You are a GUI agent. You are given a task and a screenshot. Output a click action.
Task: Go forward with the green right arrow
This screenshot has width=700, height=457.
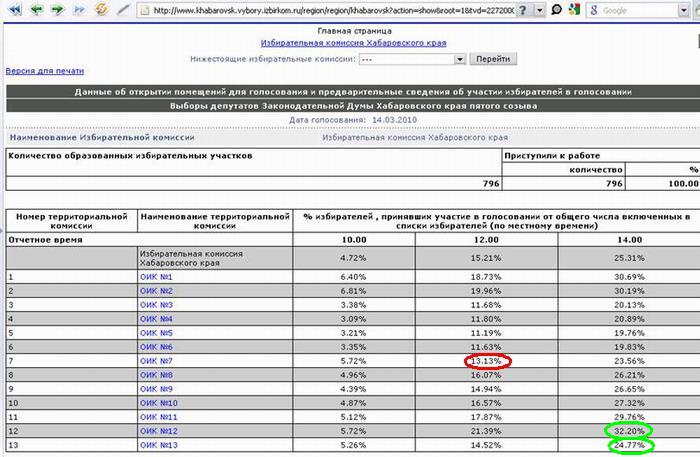pyautogui.click(x=56, y=10)
